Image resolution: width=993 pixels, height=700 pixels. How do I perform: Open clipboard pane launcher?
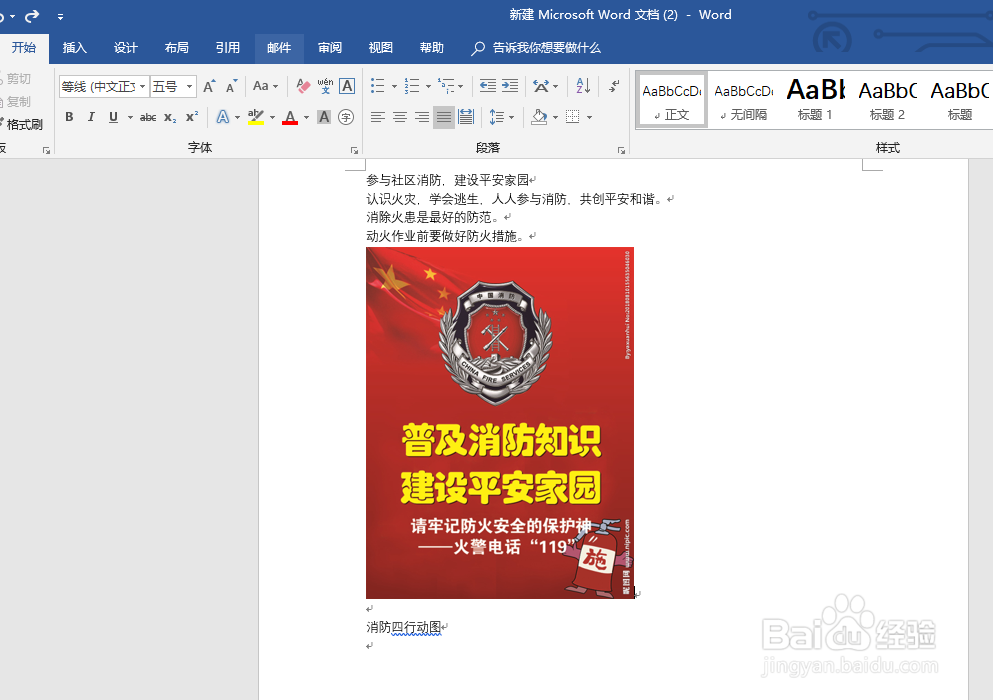click(x=46, y=150)
